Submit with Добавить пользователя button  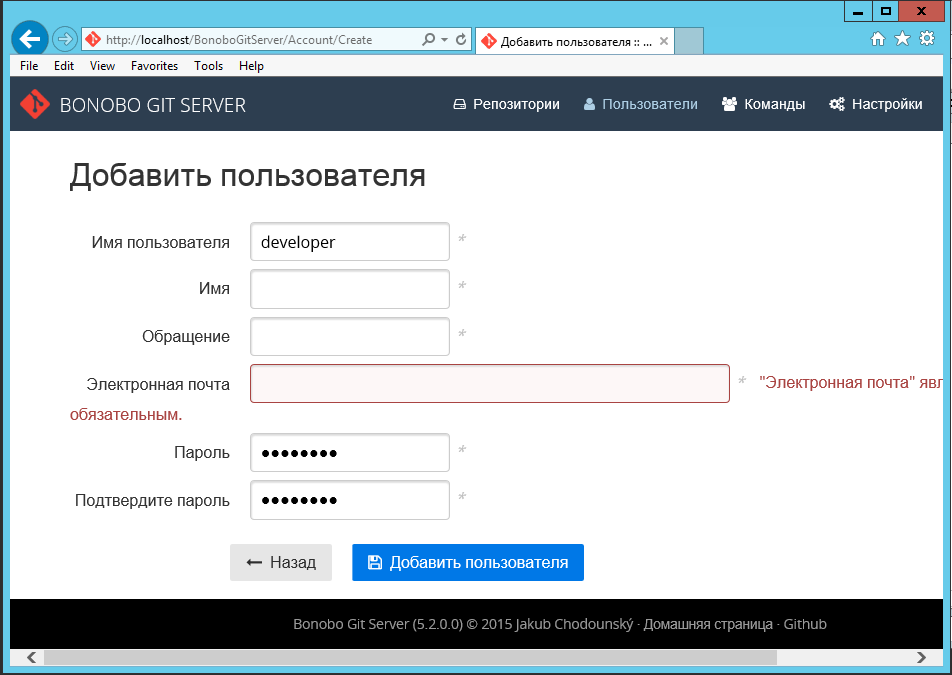click(468, 562)
